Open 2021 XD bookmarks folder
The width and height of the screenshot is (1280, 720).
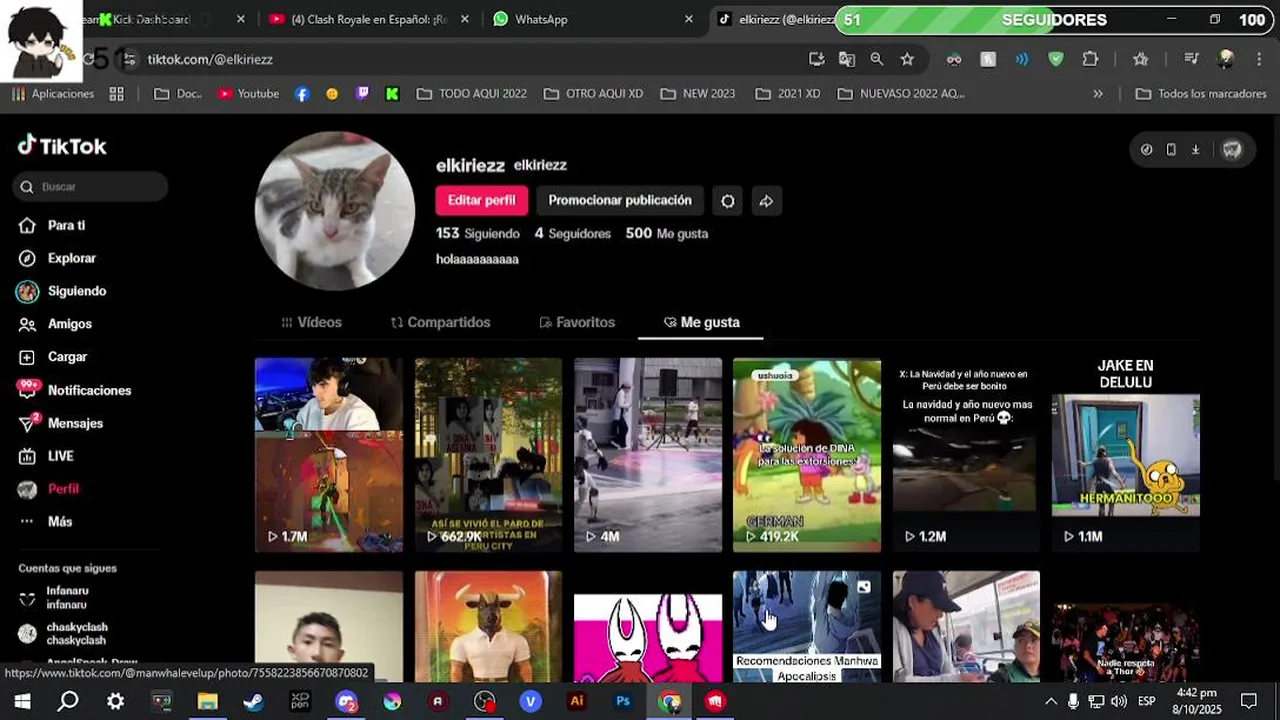pos(788,94)
